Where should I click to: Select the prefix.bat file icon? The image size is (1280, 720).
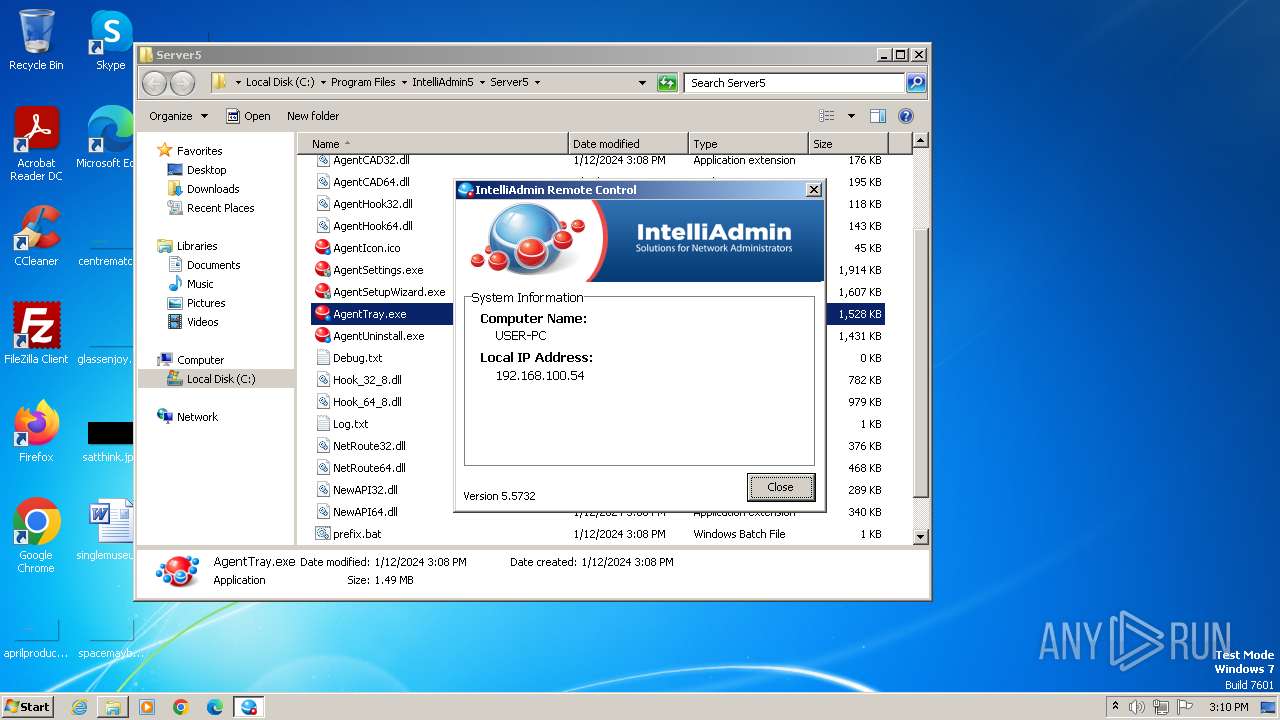323,534
